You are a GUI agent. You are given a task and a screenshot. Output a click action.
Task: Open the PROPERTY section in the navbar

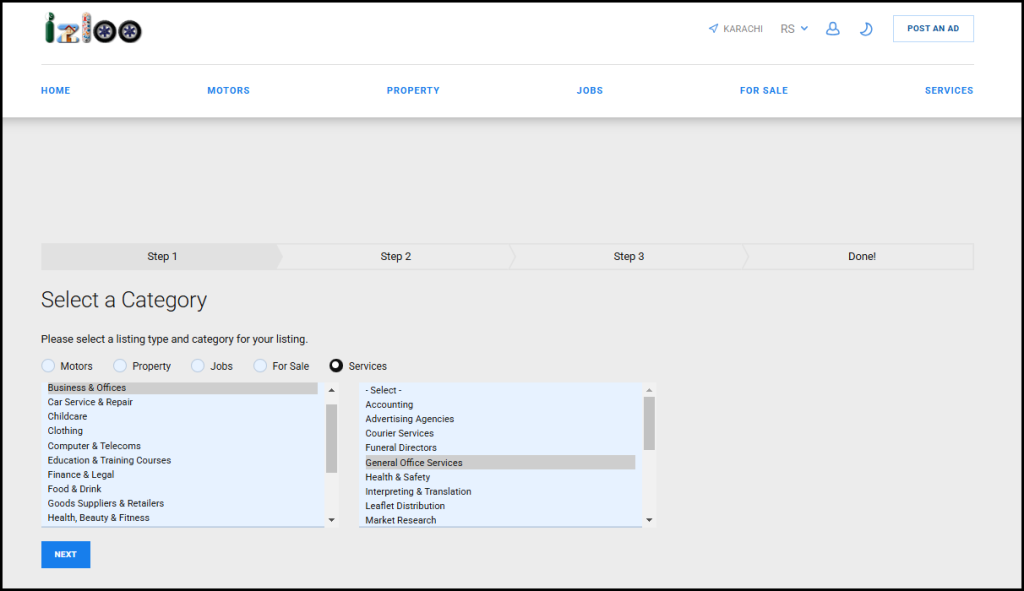tap(413, 90)
